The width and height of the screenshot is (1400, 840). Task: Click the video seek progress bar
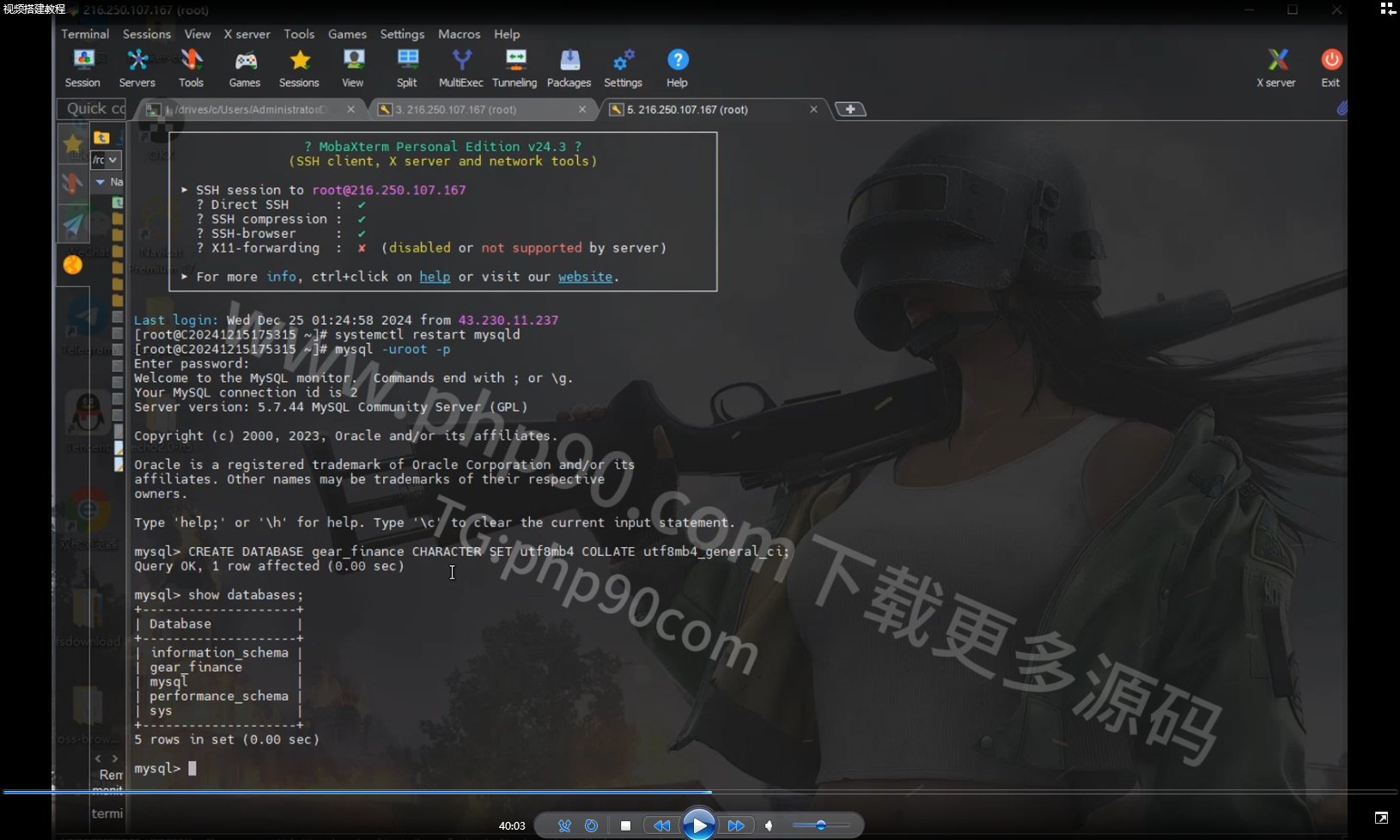(x=700, y=792)
